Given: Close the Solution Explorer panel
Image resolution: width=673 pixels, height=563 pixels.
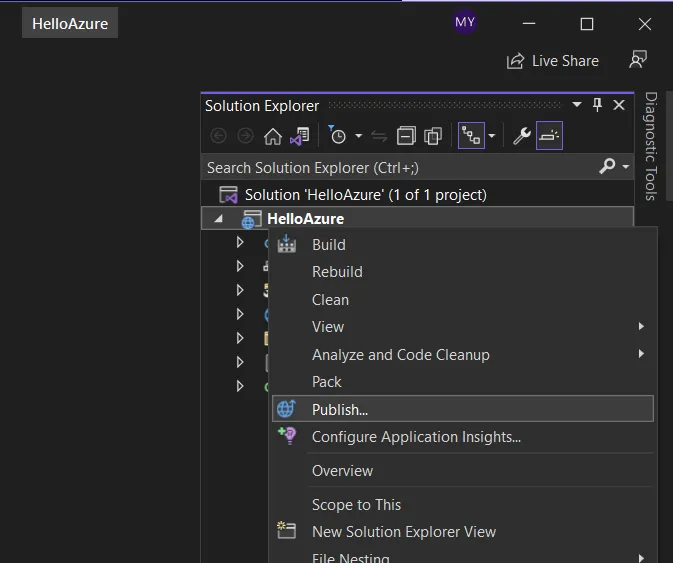Looking at the screenshot, I should click(619, 105).
